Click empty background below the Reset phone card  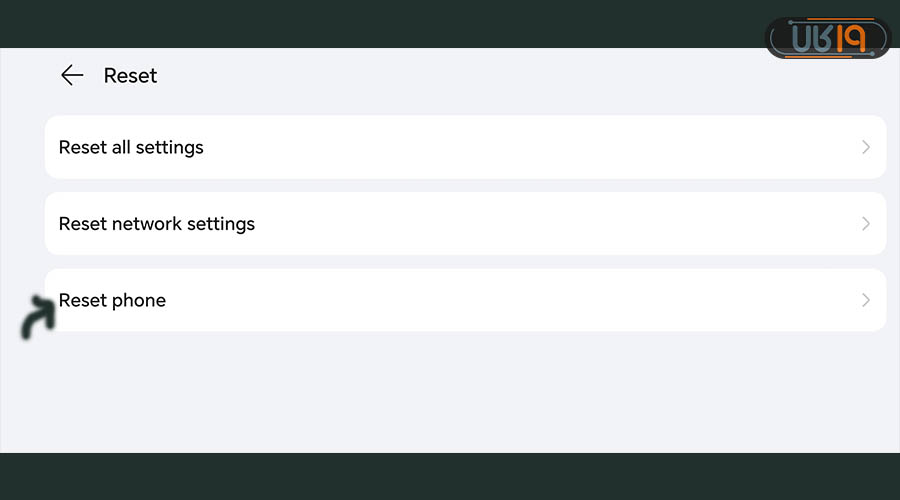450,395
